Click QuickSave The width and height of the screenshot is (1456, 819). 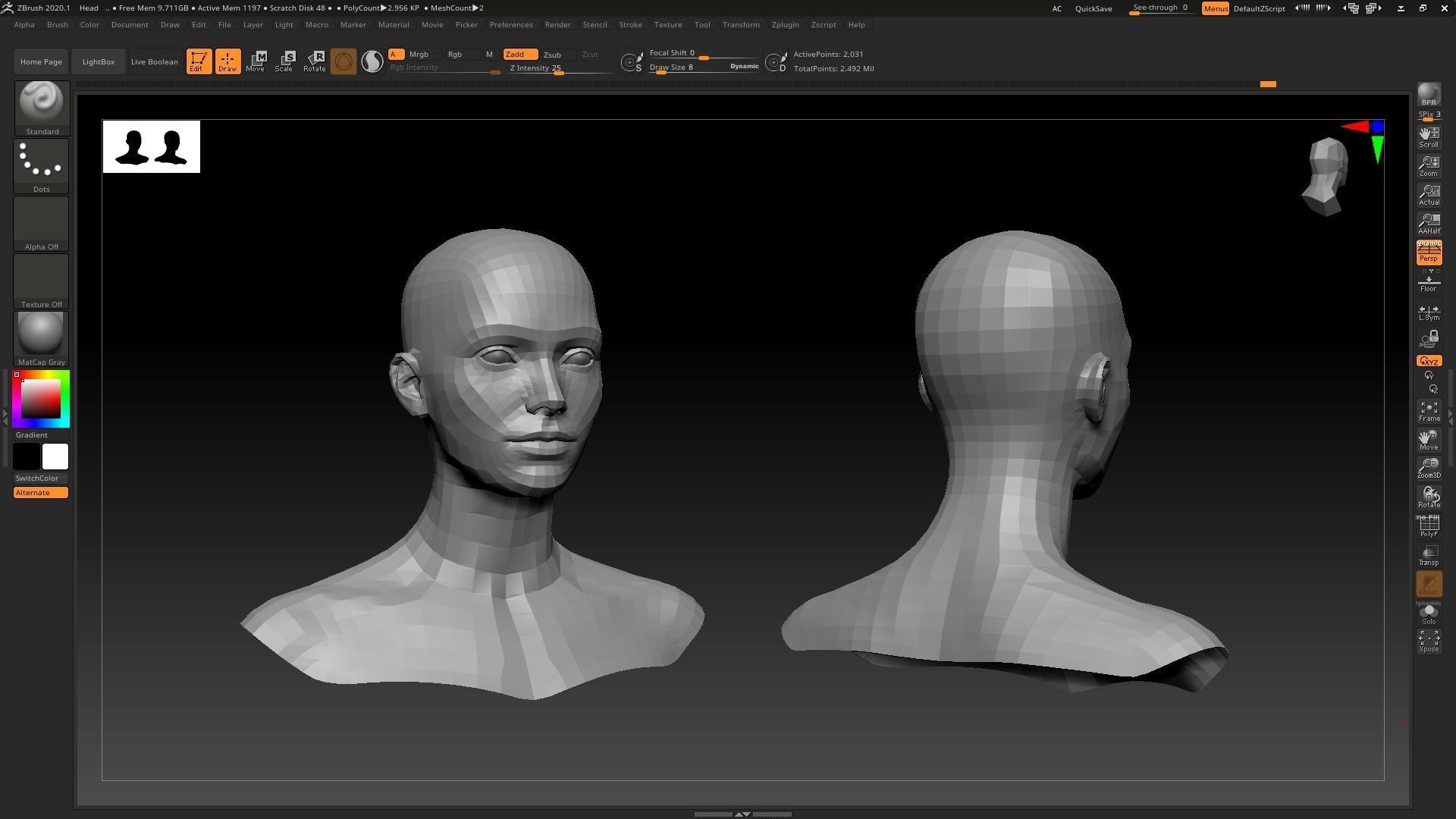click(1094, 8)
